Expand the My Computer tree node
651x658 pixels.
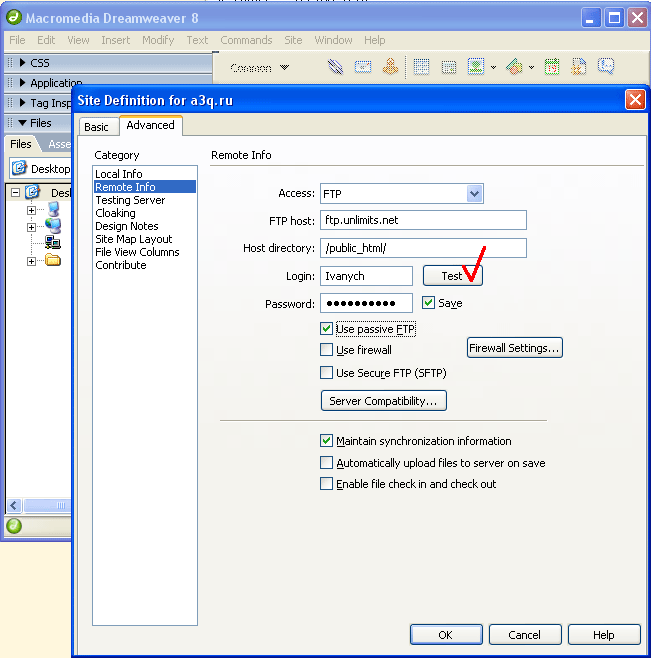31,210
